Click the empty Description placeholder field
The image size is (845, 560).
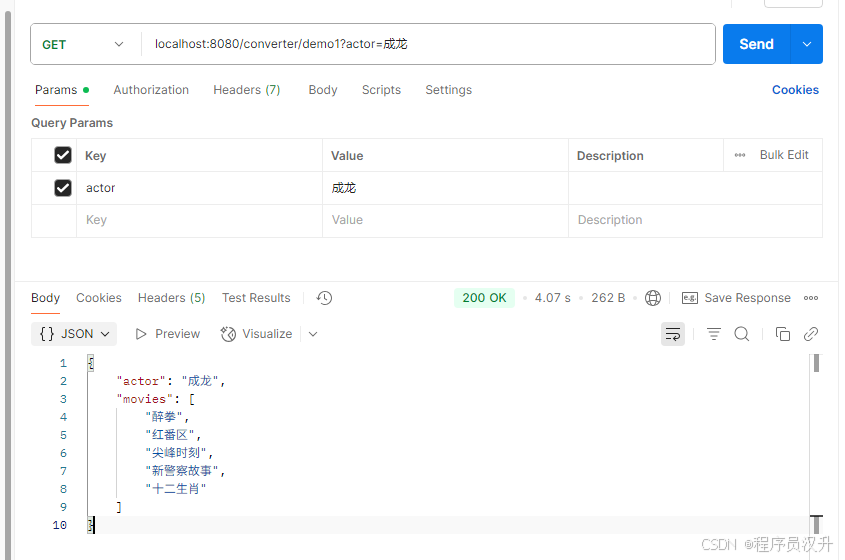[x=695, y=220]
